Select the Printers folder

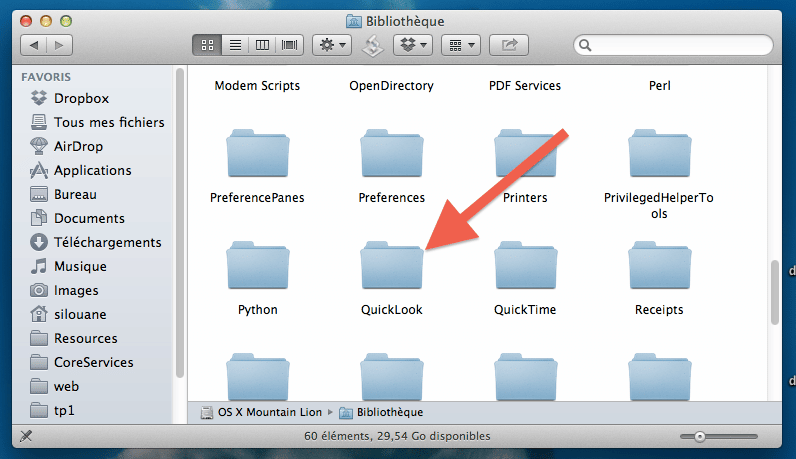[525, 154]
